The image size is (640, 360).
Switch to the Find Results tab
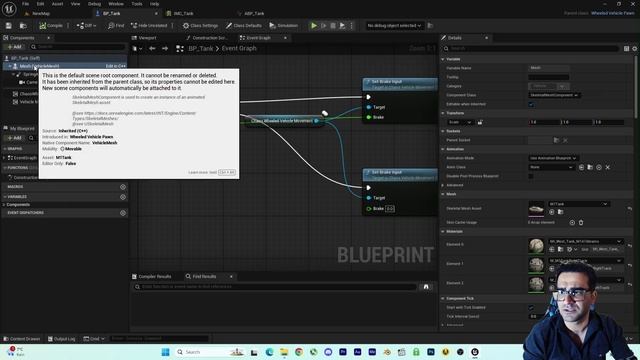point(201,277)
